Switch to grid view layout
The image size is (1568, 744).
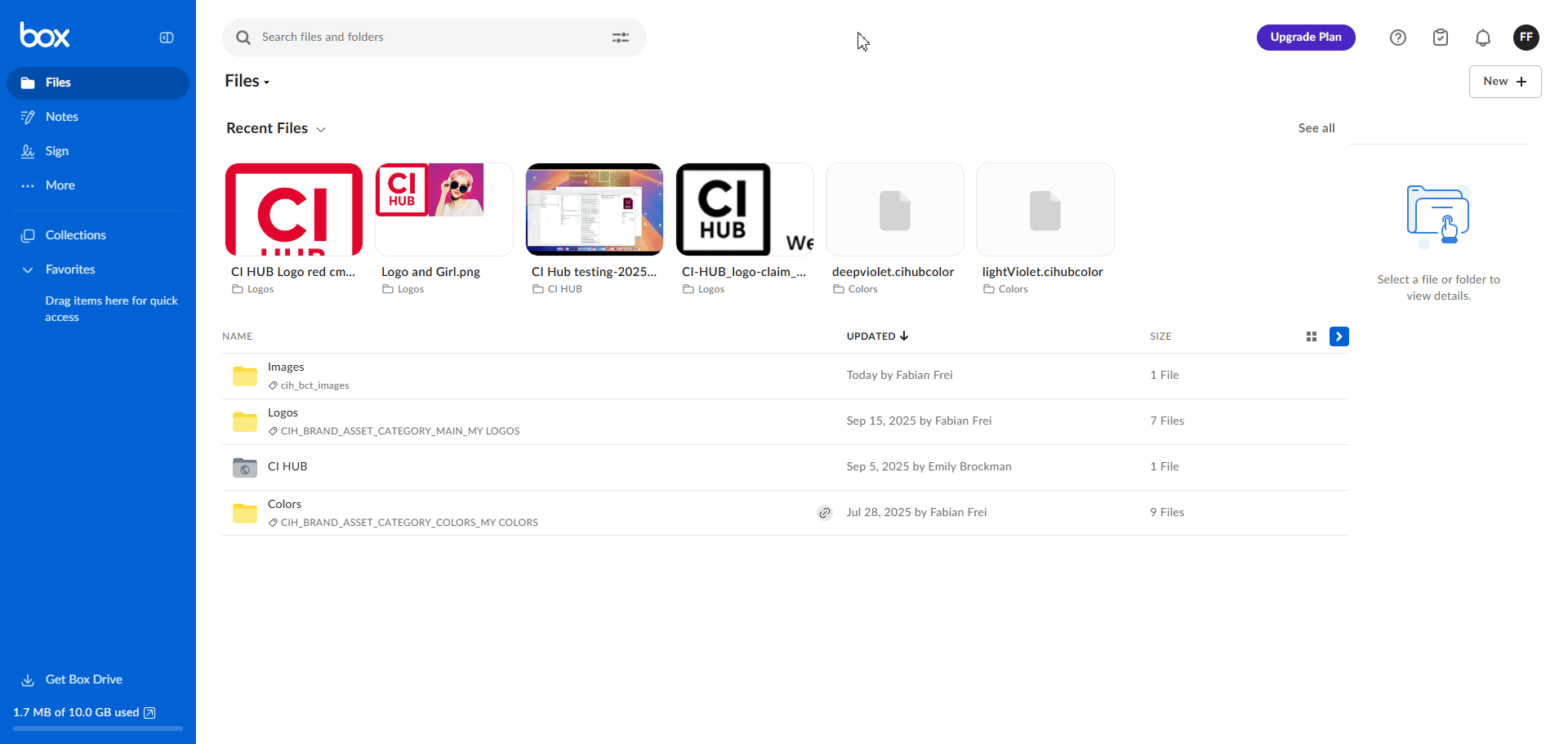point(1312,336)
